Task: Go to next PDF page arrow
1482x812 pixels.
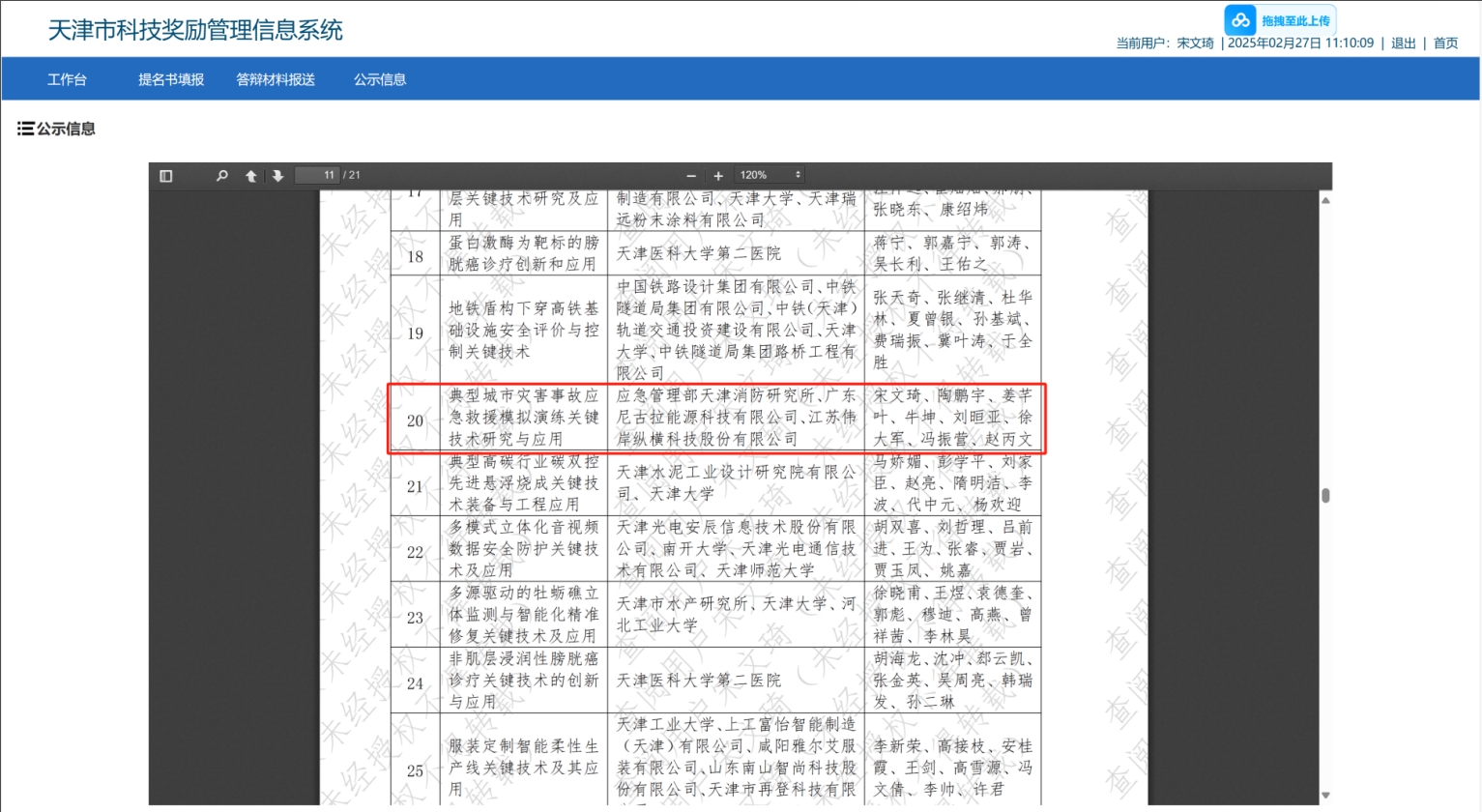Action: click(x=277, y=176)
